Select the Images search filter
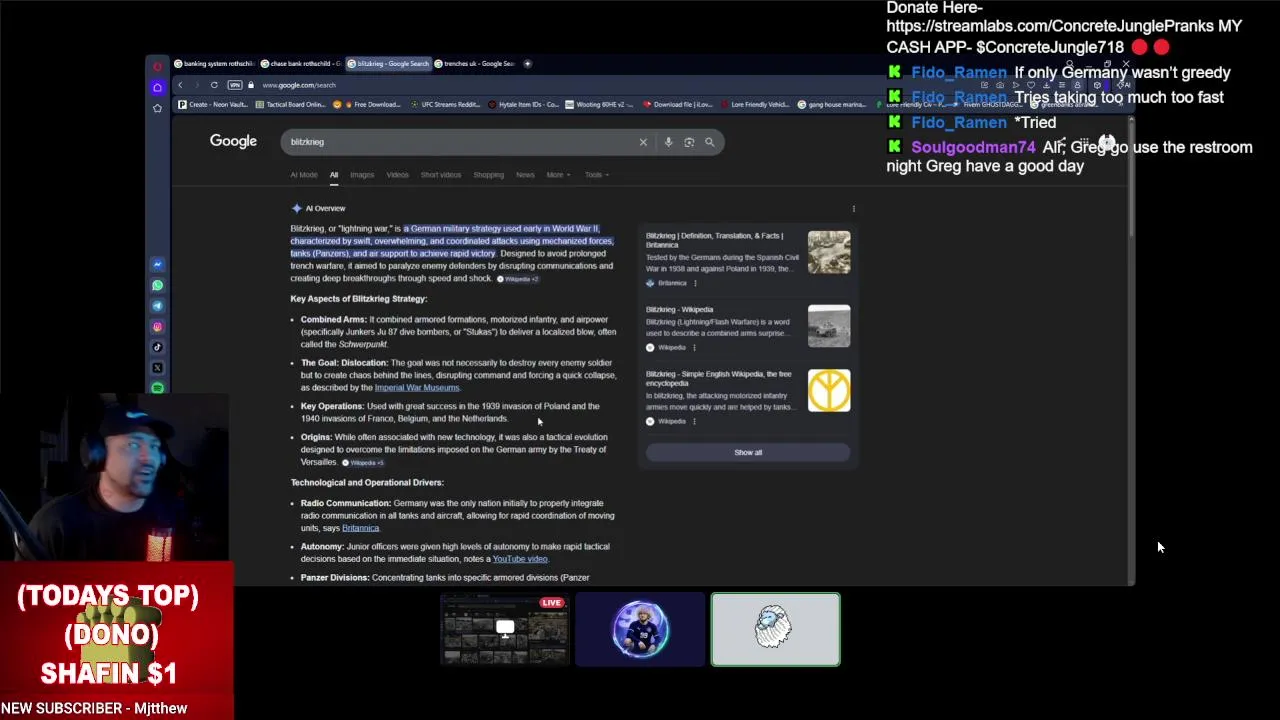 point(362,175)
